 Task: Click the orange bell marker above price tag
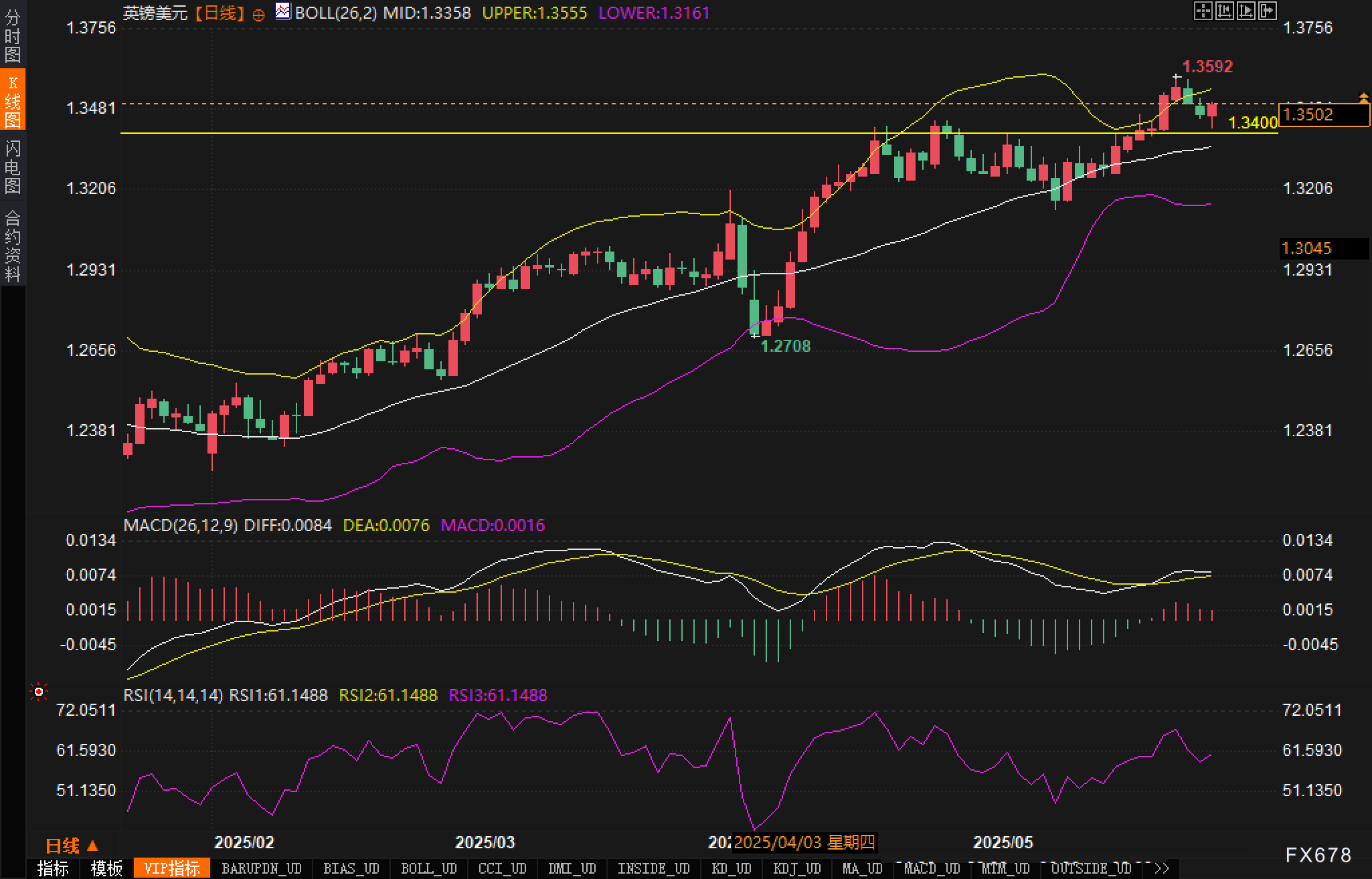(1364, 98)
